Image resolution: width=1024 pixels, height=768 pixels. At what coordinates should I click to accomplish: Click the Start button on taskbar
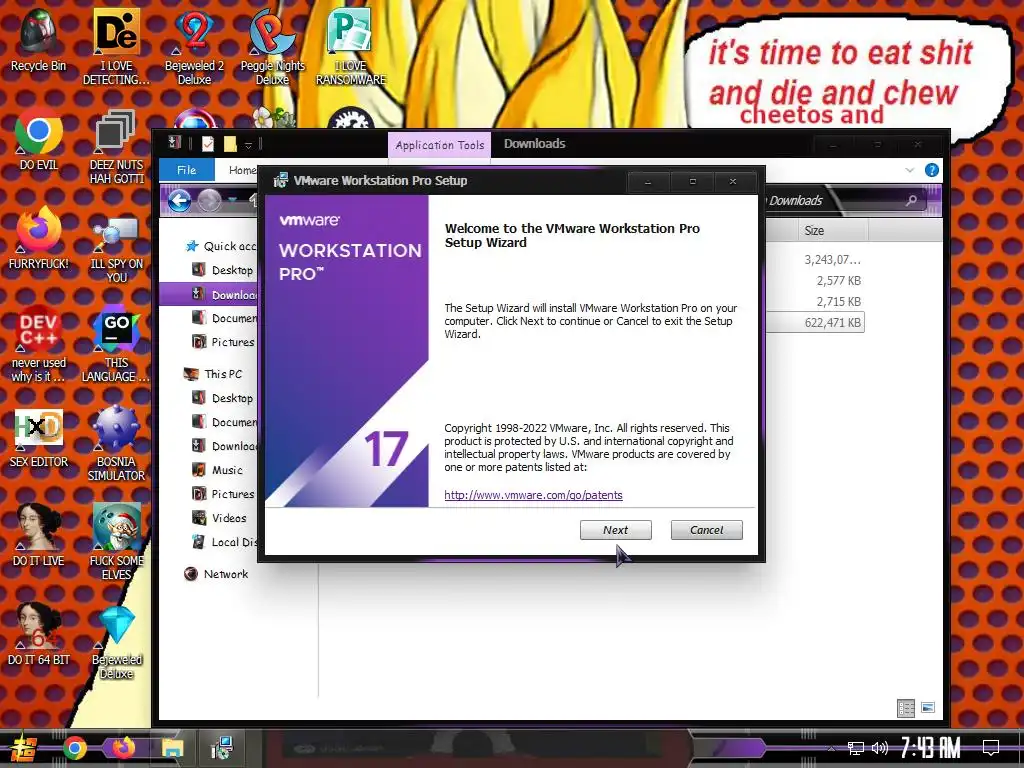click(x=22, y=748)
